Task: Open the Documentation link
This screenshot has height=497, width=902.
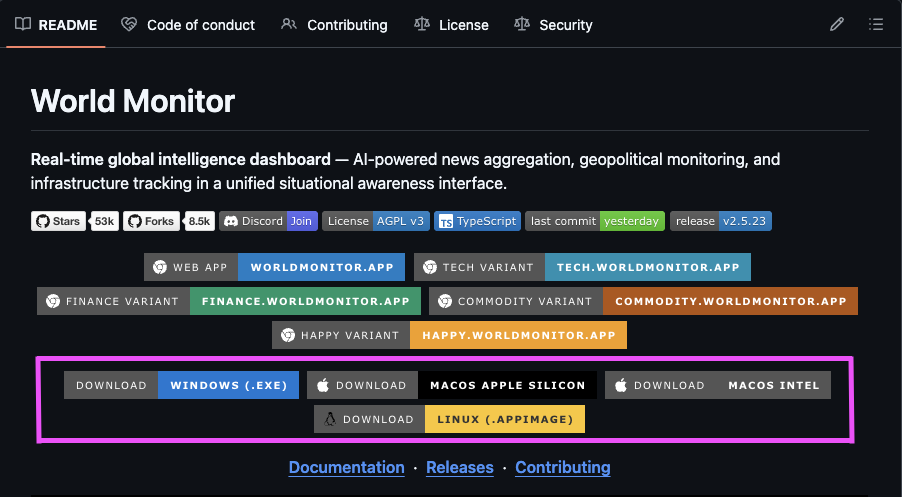Action: point(346,467)
